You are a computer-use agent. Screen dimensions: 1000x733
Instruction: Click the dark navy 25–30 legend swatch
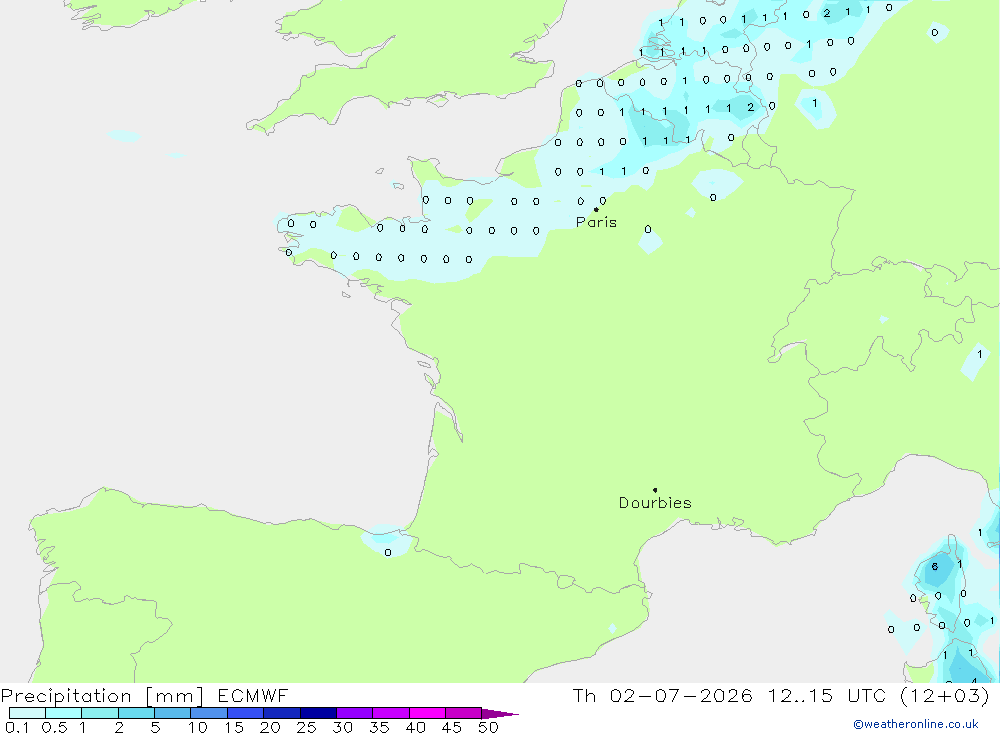pos(318,713)
